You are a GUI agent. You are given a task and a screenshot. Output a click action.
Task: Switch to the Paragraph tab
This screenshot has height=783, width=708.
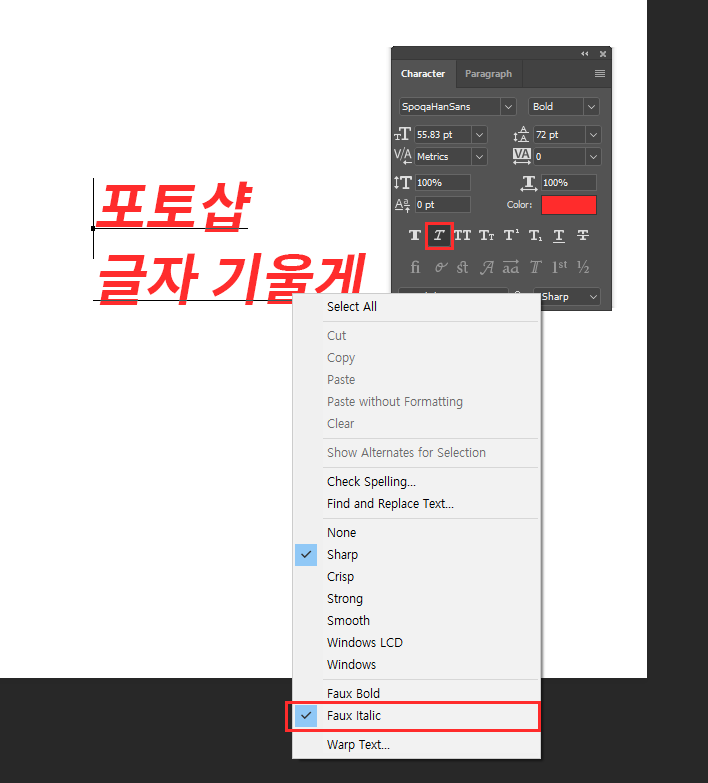488,74
